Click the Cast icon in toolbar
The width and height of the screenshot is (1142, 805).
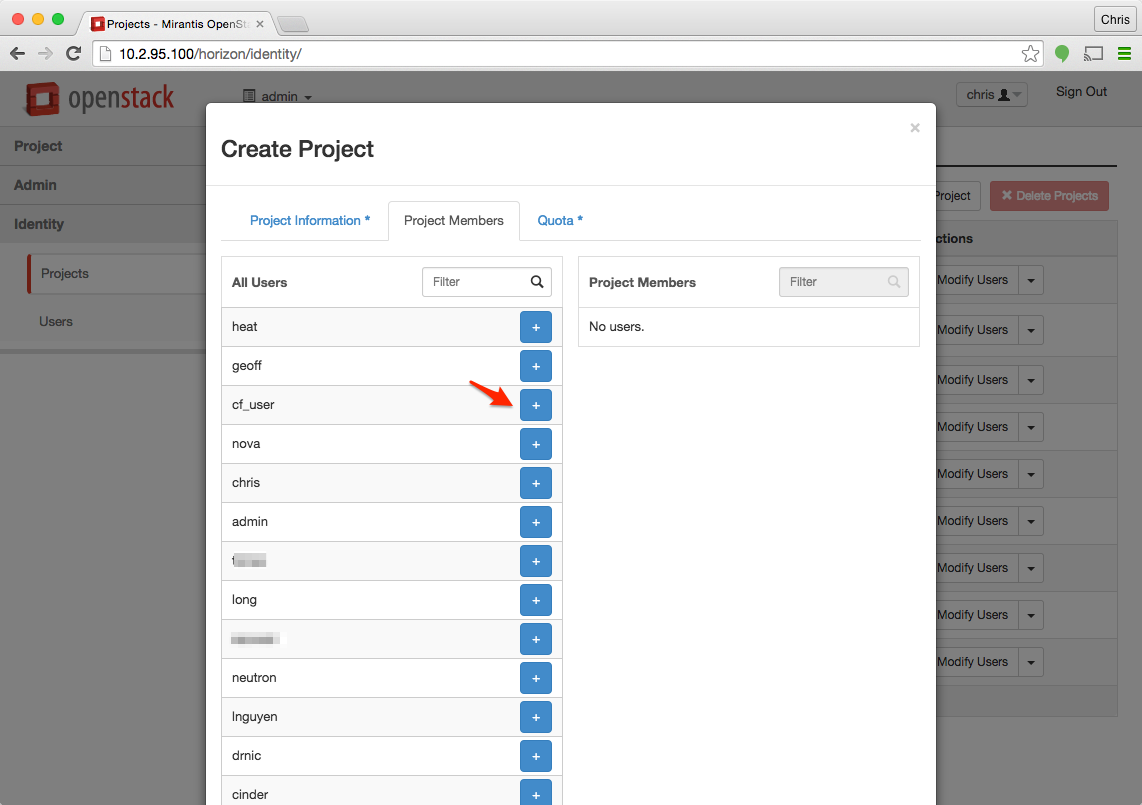click(1093, 53)
